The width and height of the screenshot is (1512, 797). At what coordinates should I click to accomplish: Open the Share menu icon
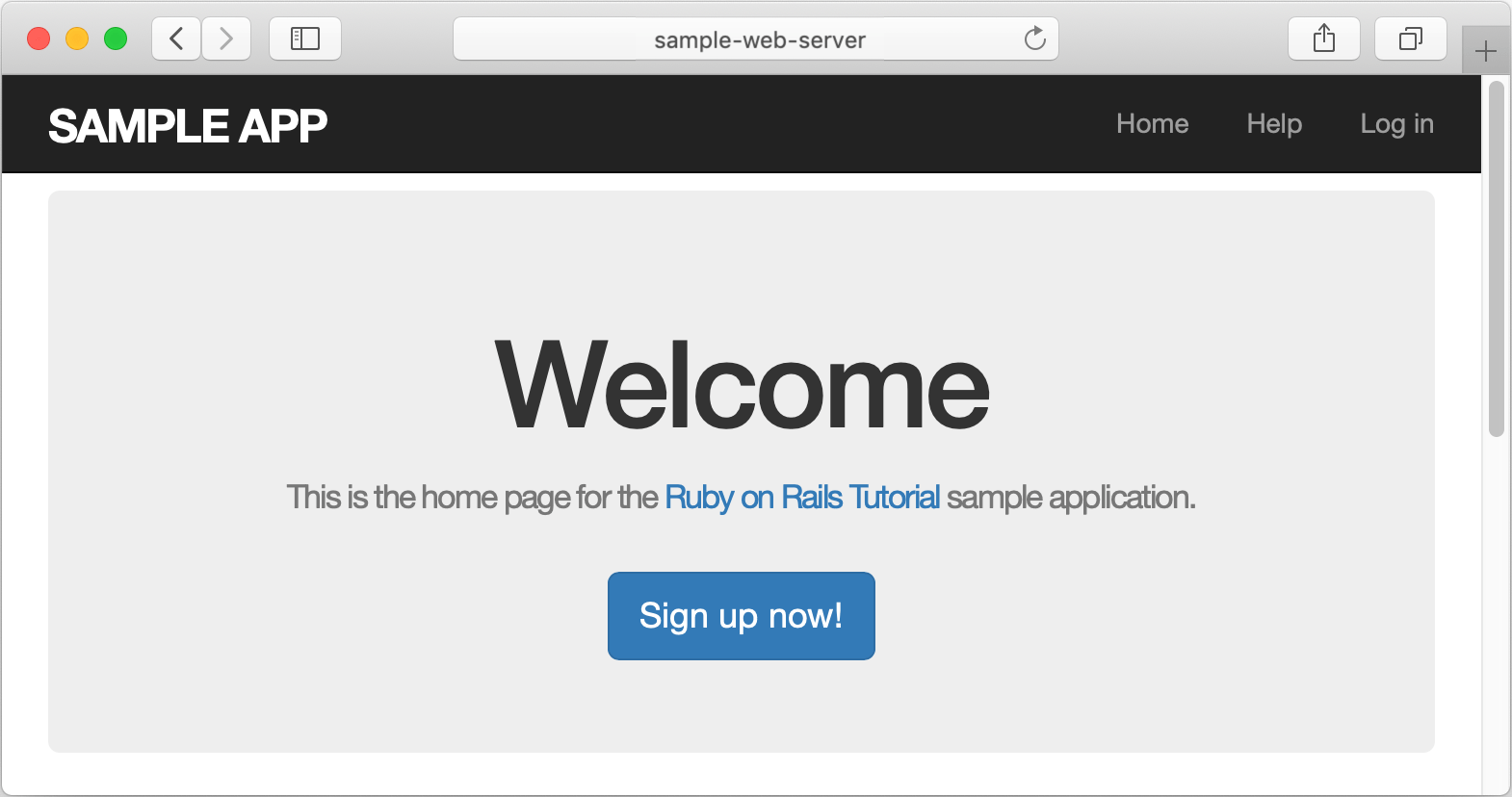click(1324, 39)
